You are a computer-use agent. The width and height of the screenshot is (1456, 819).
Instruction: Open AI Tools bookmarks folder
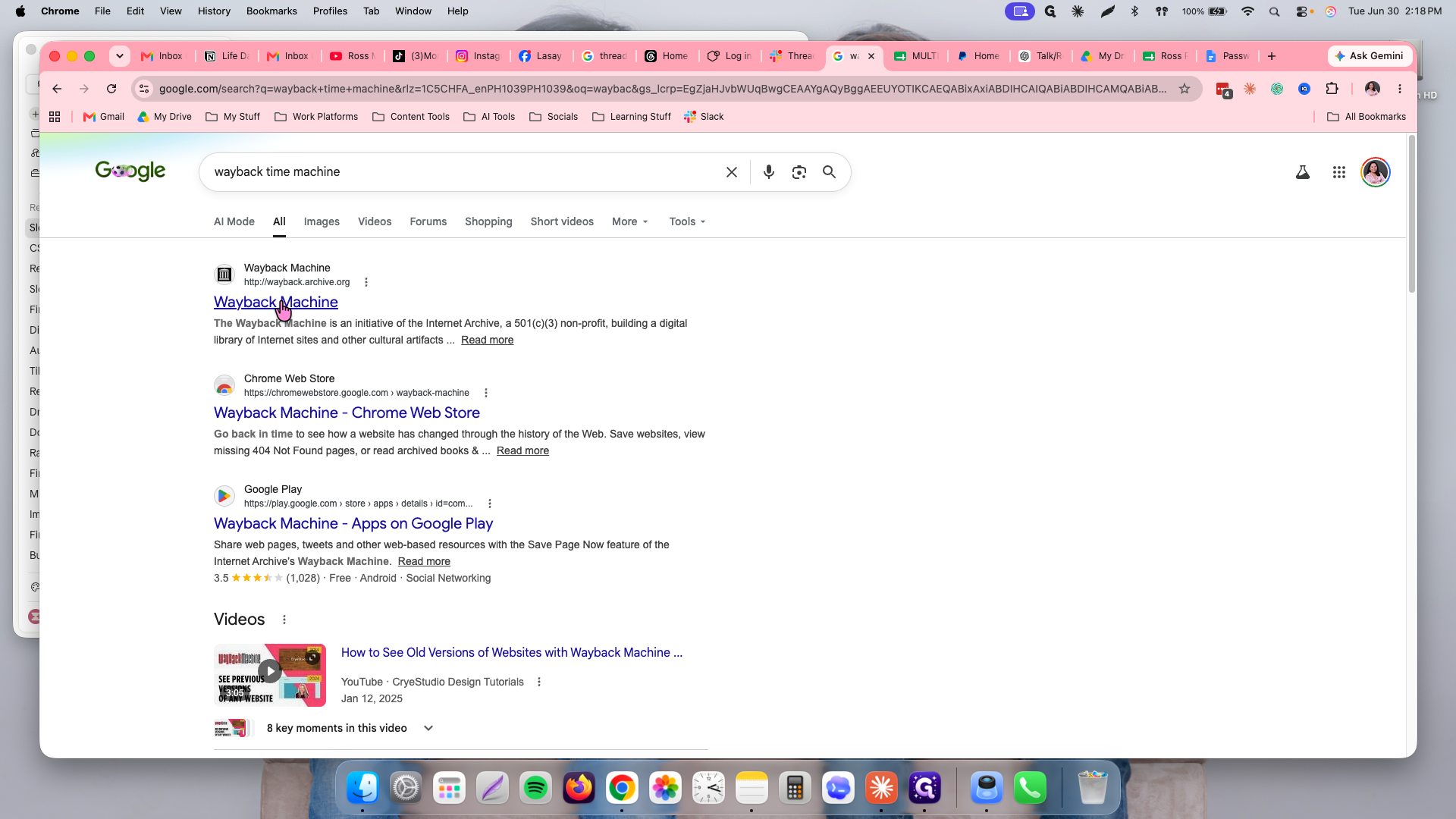(489, 117)
